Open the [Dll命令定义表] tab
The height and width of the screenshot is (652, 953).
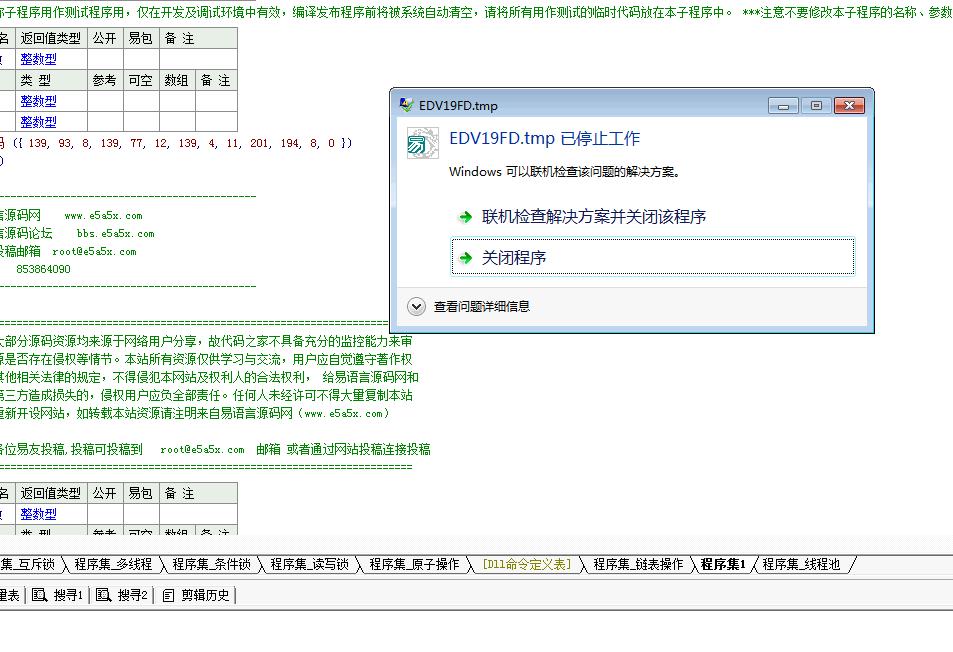pyautogui.click(x=526, y=564)
